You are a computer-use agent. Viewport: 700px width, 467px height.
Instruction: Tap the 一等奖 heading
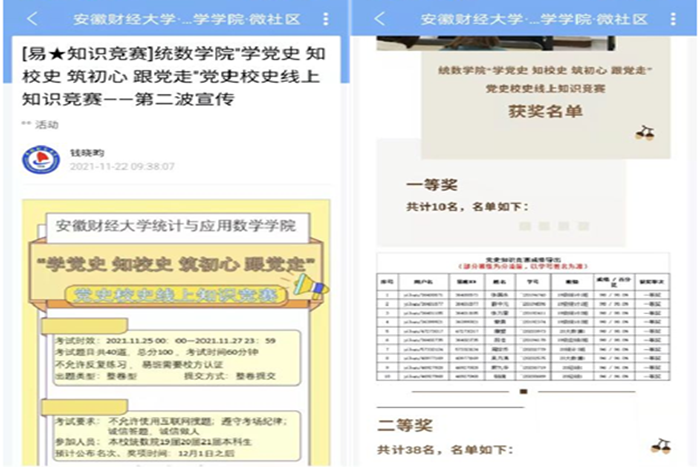click(432, 185)
